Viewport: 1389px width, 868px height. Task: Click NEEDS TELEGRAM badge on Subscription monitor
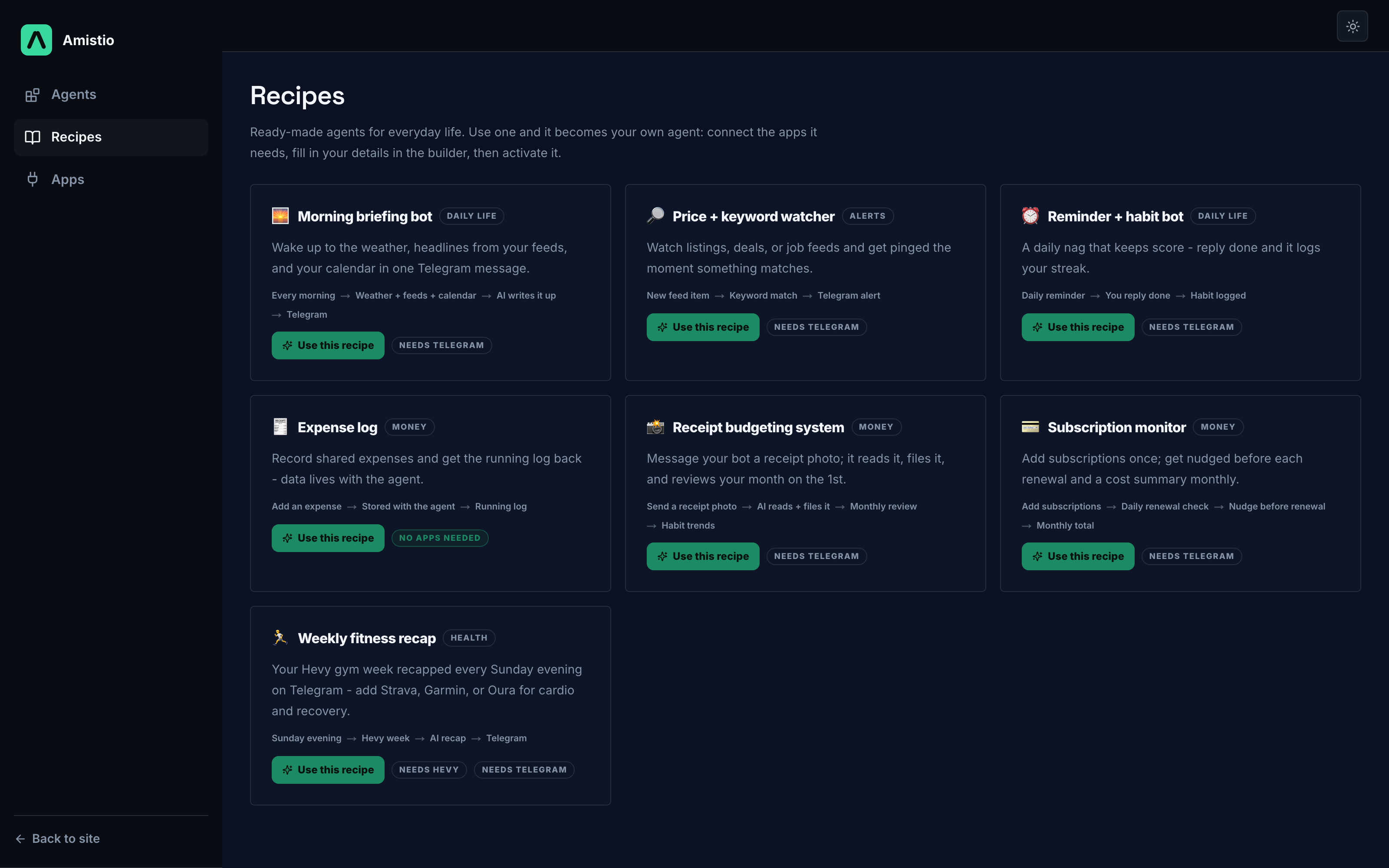click(1191, 556)
